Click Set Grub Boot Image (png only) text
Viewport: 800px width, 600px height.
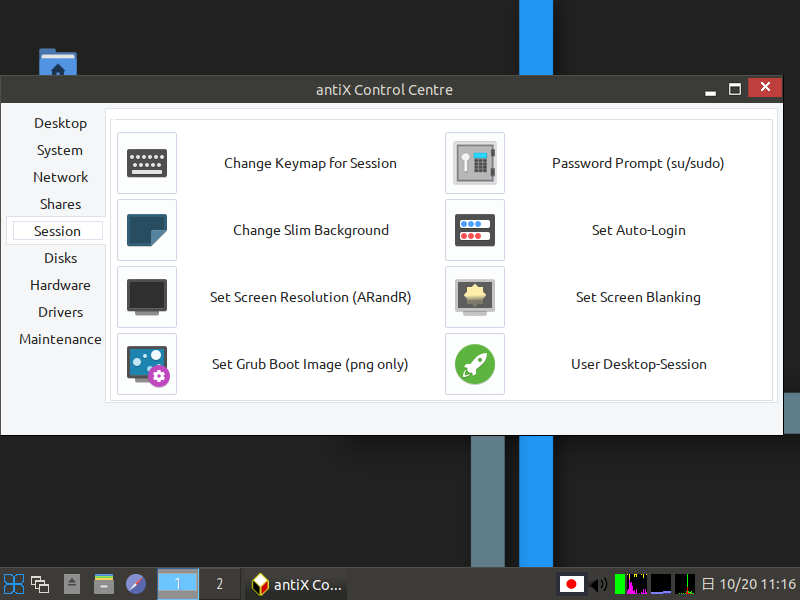(310, 364)
